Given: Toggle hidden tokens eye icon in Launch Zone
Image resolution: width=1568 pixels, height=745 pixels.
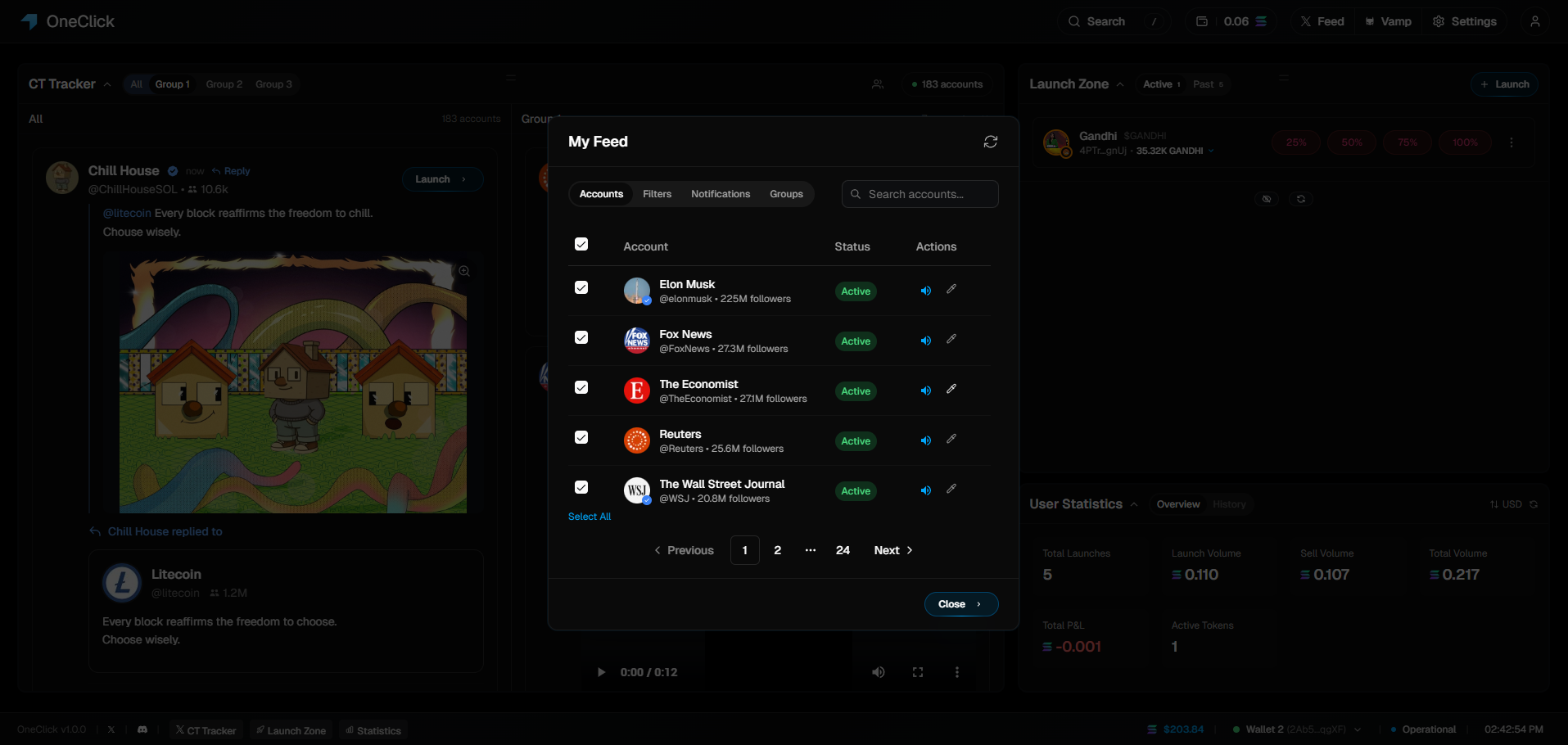Looking at the screenshot, I should [1267, 199].
